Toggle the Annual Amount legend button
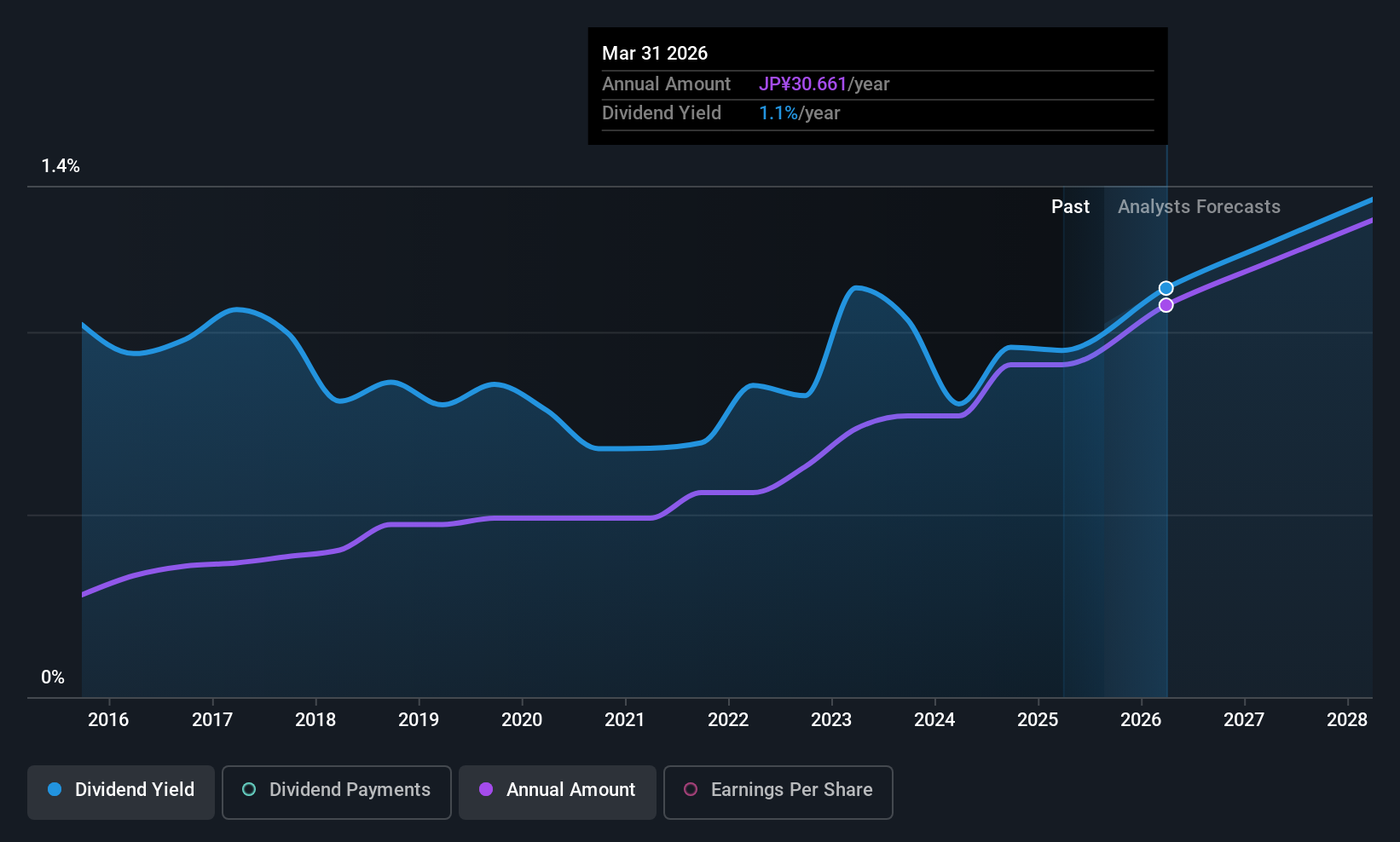Screen dimensions: 1400x842 [558, 792]
